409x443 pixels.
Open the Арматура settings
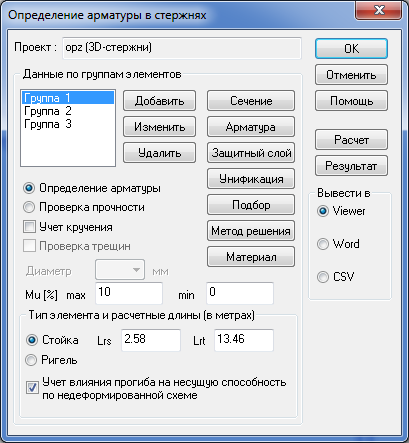[251, 127]
